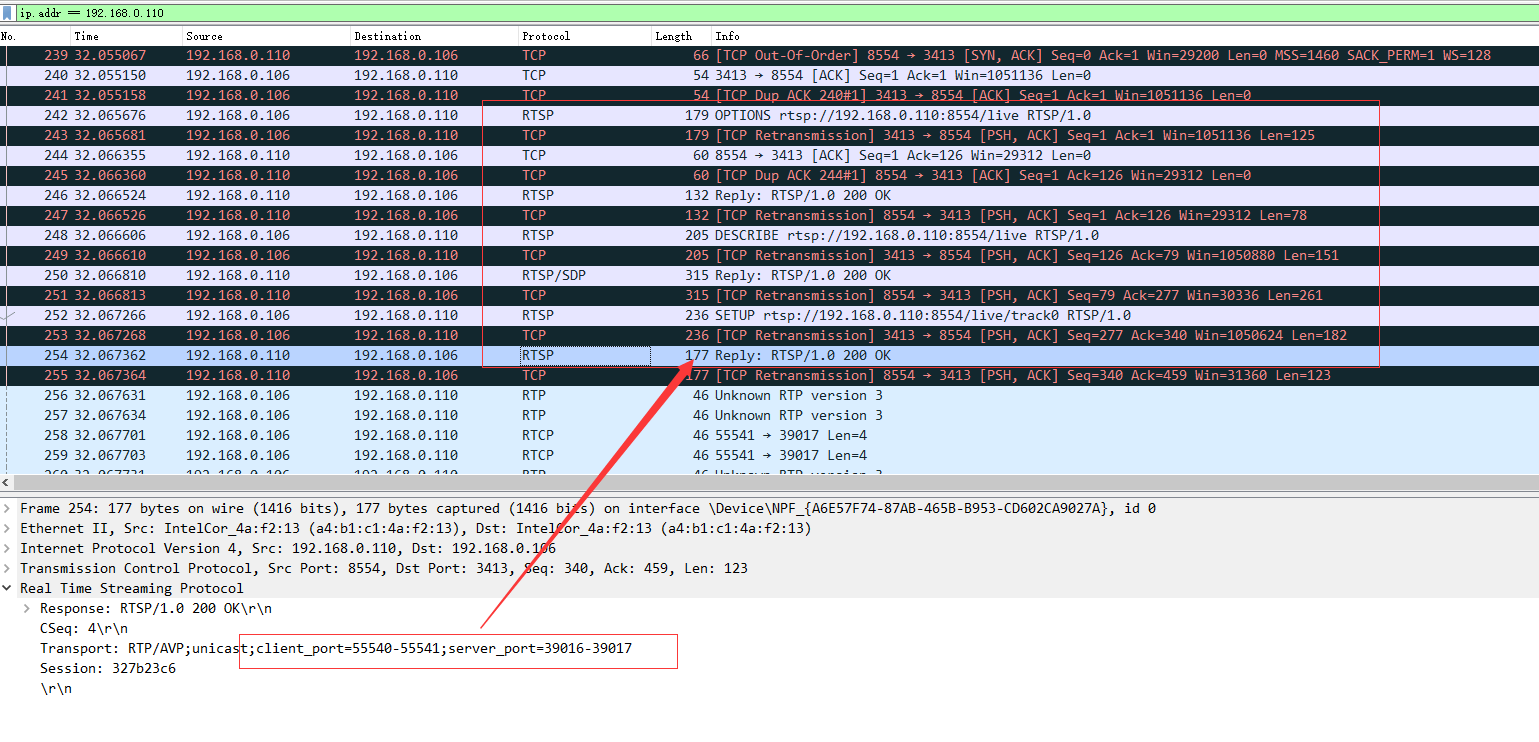
Task: Select packet 250 RTSP/SDP reply row
Action: [x=769, y=275]
